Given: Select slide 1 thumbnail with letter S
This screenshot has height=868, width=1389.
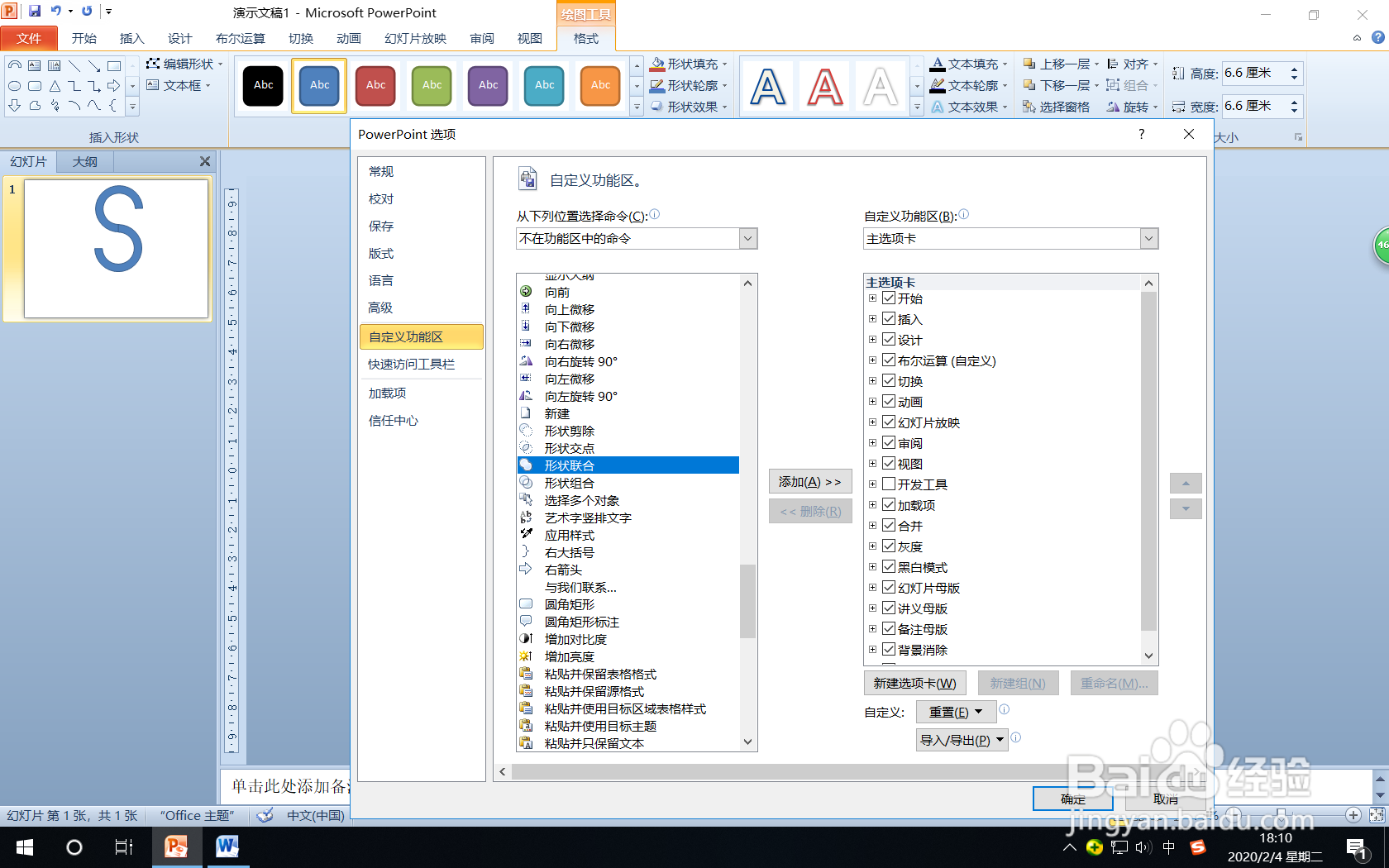Looking at the screenshot, I should click(x=115, y=249).
